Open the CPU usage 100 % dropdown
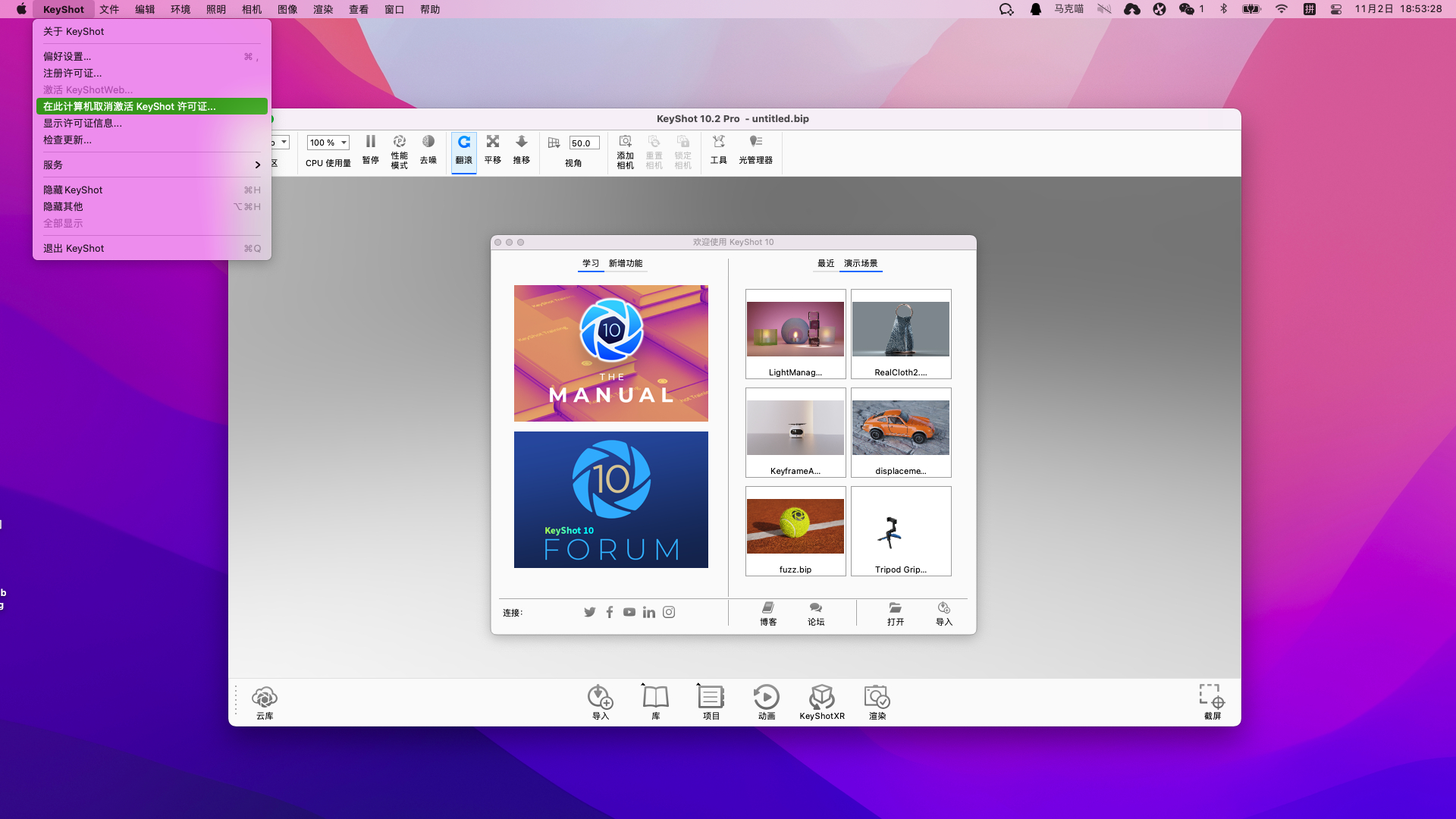Screen dimensions: 1456x819 (x=328, y=143)
